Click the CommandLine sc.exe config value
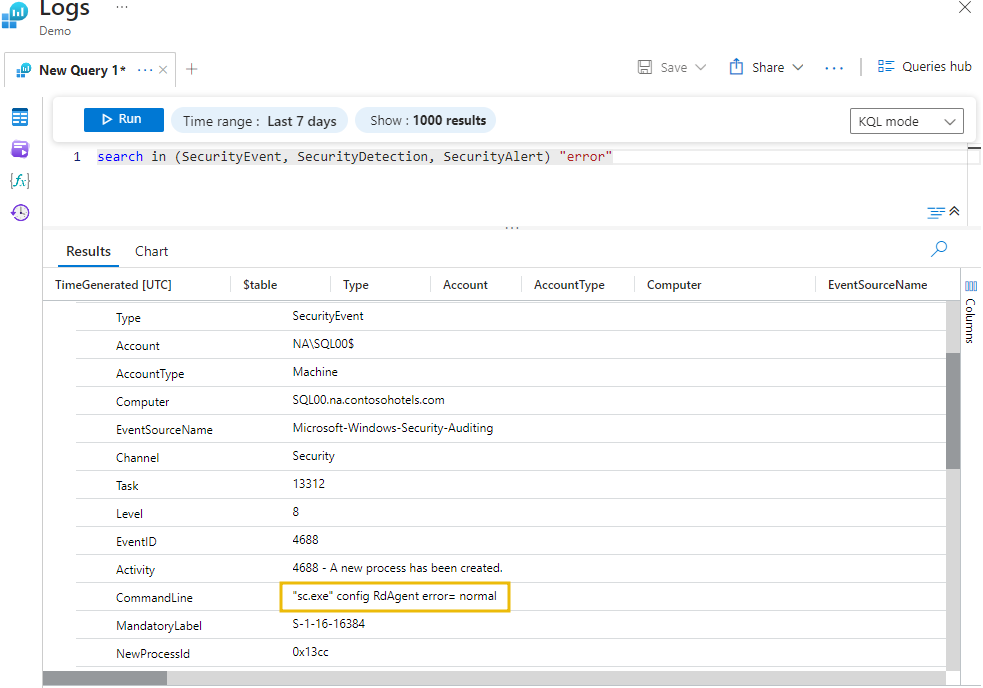 [394, 596]
